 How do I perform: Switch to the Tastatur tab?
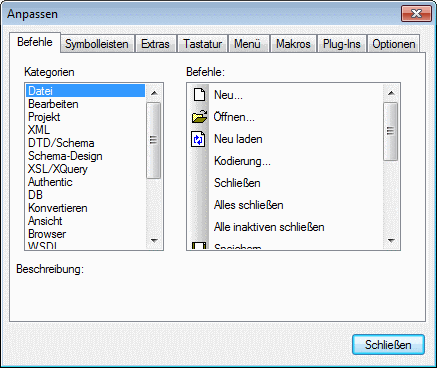(202, 44)
